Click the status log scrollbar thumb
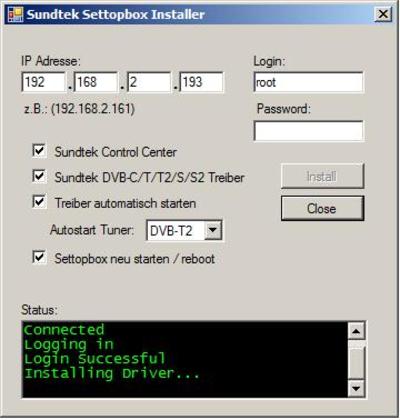Screen dimensions: 400x420 click(x=356, y=363)
